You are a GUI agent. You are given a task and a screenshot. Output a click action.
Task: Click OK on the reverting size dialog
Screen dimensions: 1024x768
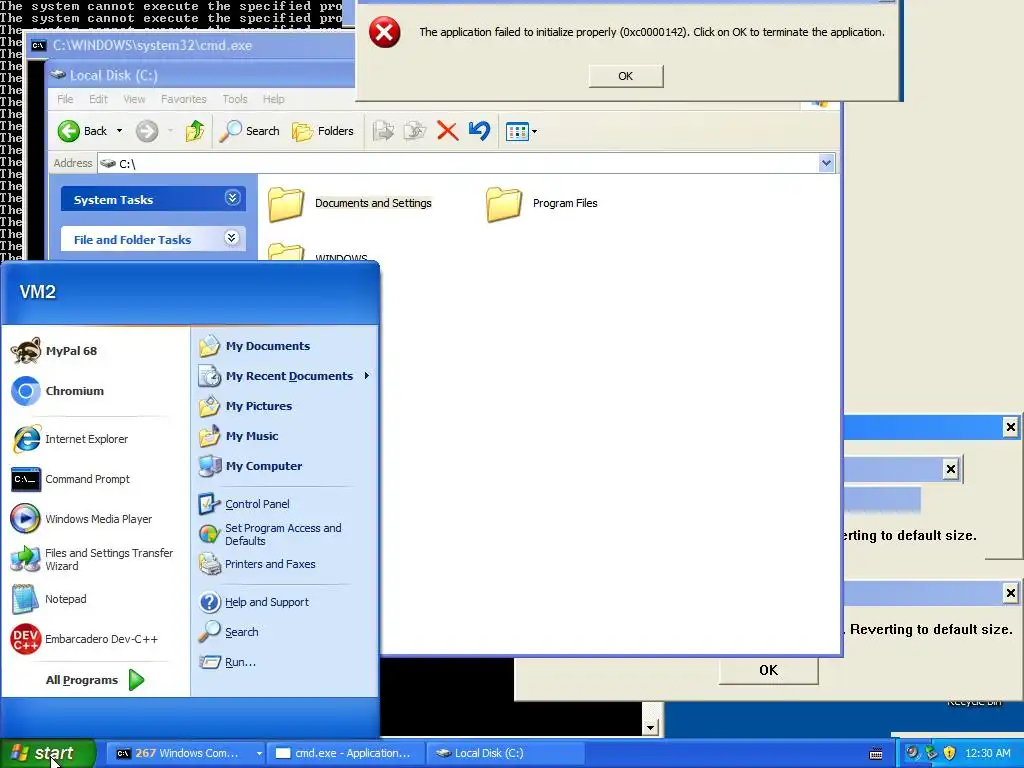(x=768, y=671)
